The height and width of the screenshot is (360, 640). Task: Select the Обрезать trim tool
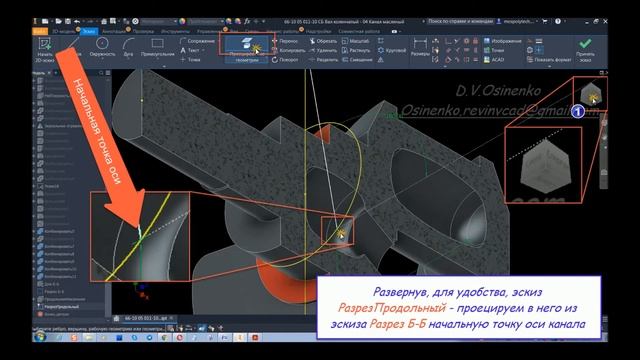point(323,41)
